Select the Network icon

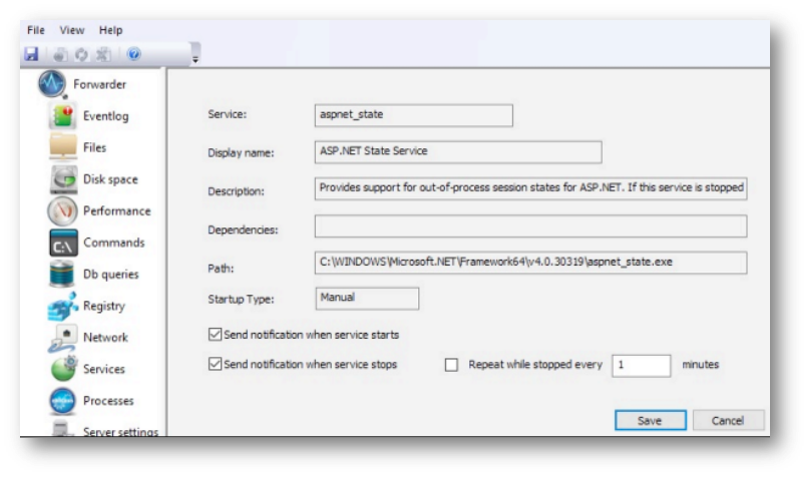click(63, 338)
